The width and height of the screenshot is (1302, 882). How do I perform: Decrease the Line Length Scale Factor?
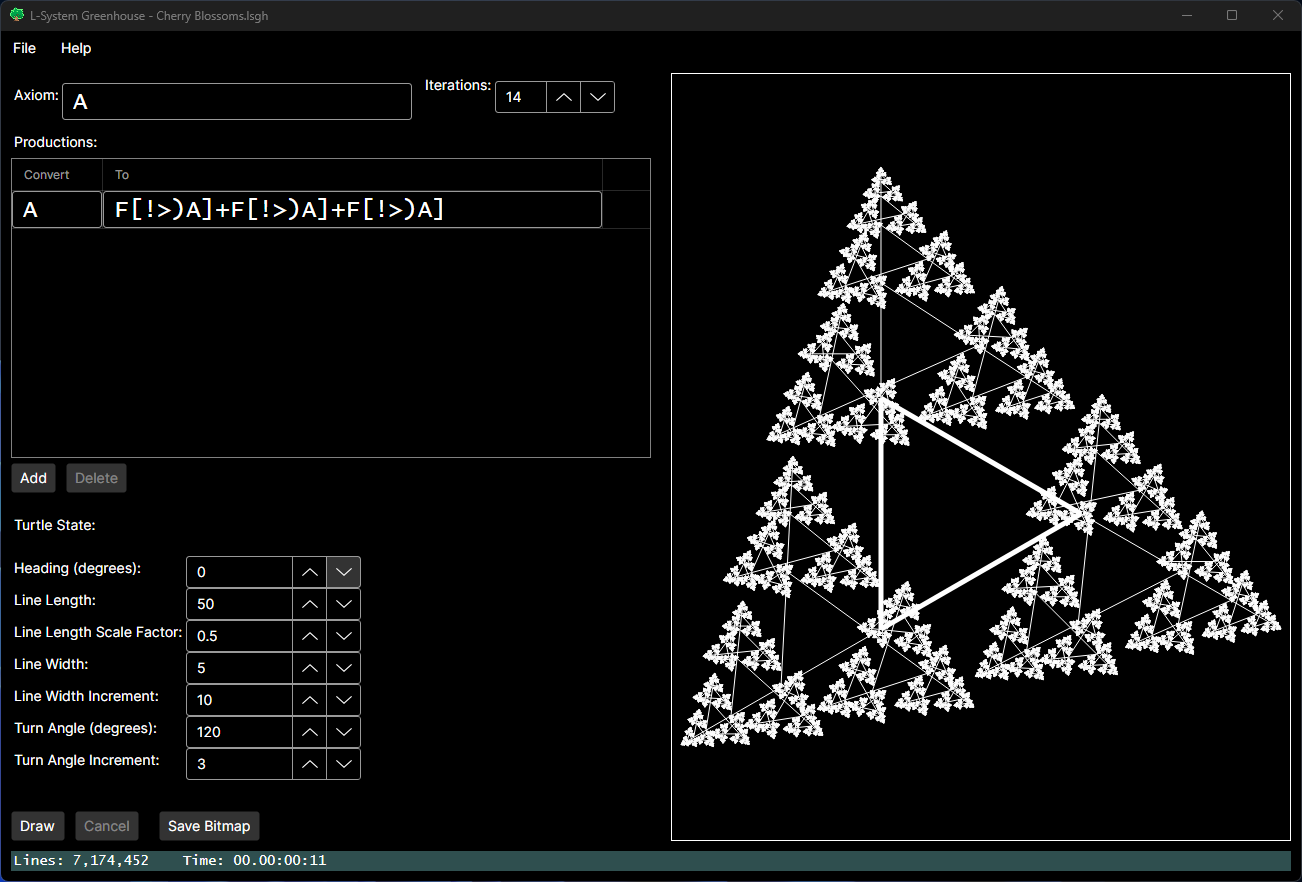click(x=344, y=636)
